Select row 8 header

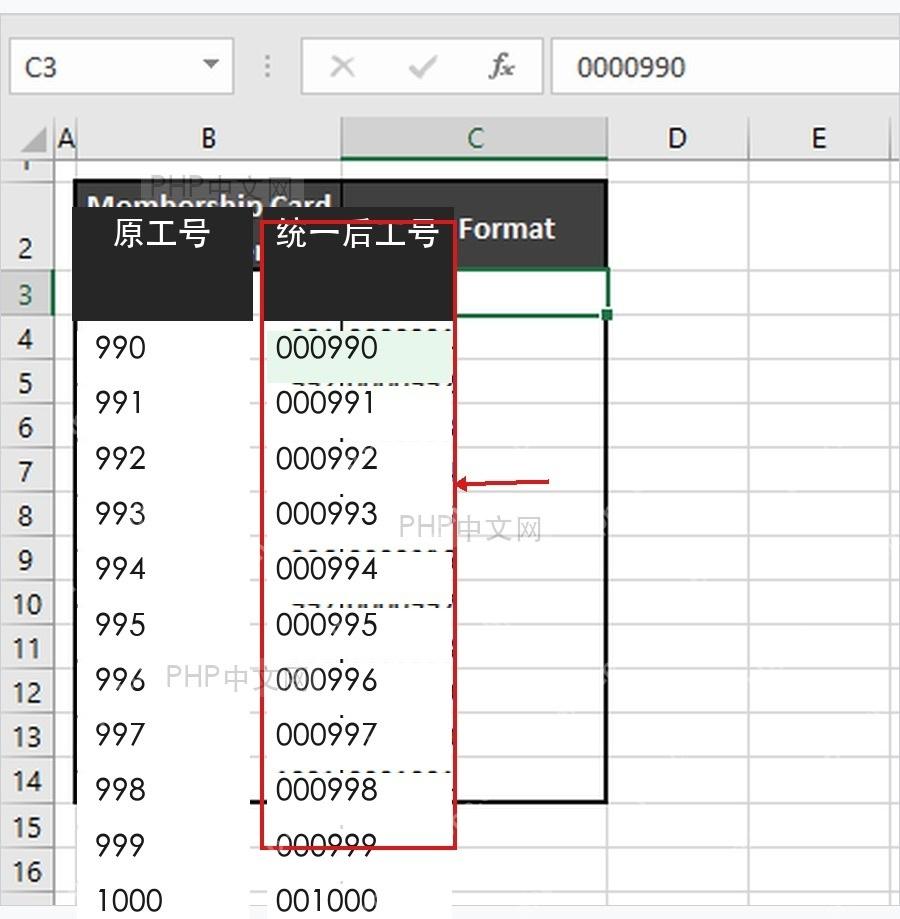click(x=26, y=515)
